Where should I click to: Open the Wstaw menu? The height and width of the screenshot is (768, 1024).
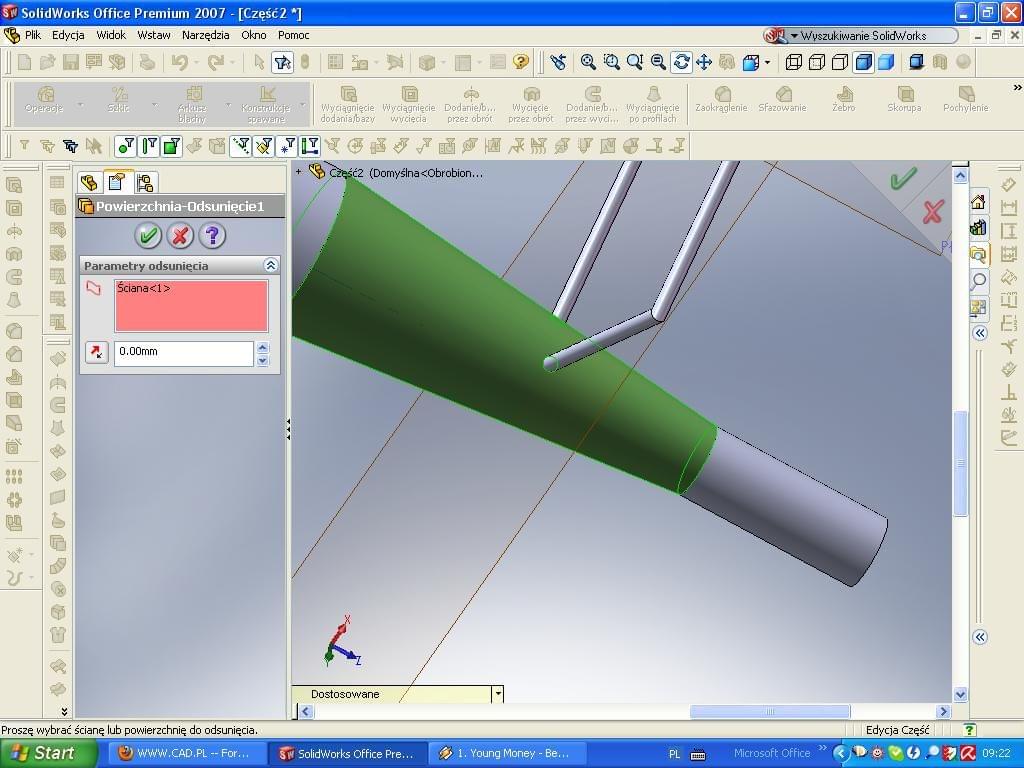tap(154, 35)
